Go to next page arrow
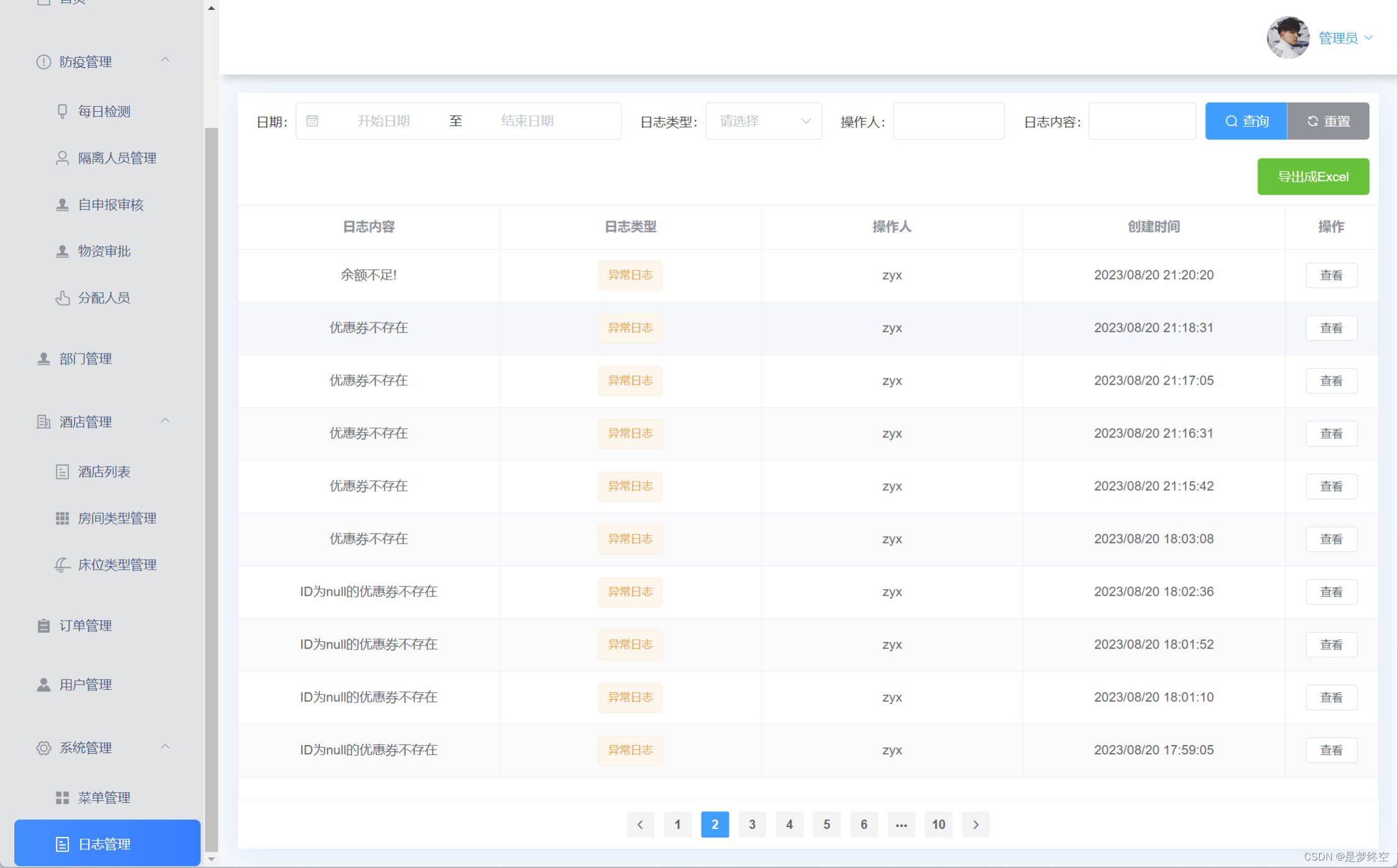 pyautogui.click(x=975, y=825)
